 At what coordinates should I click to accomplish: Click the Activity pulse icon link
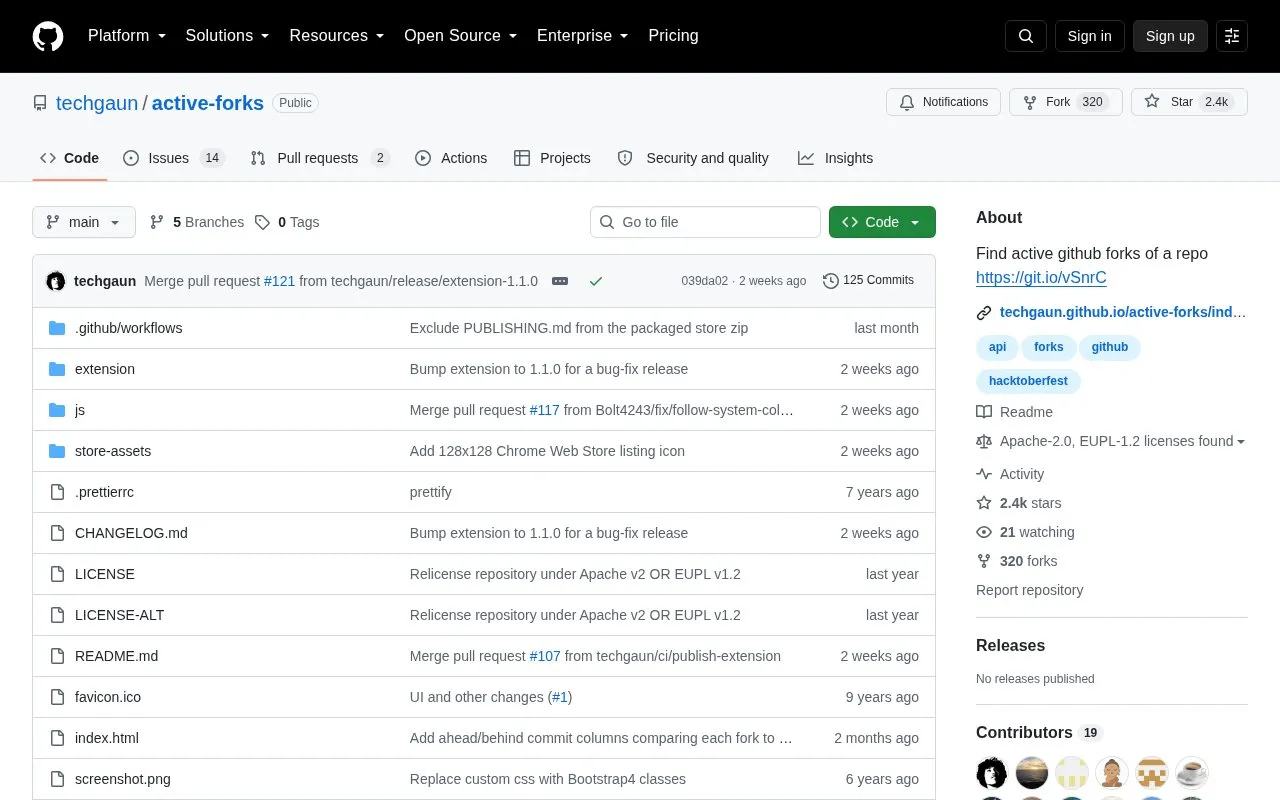click(x=984, y=474)
